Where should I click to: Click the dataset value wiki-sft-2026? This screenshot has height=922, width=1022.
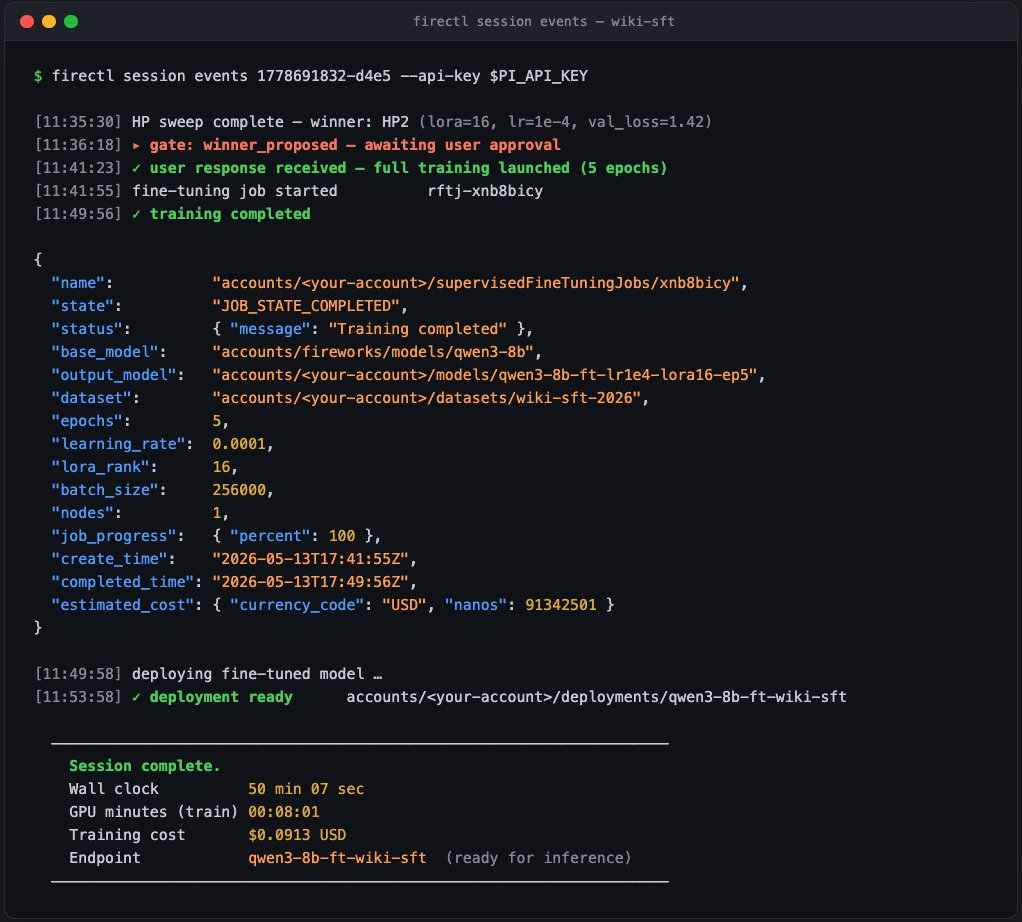coord(426,398)
